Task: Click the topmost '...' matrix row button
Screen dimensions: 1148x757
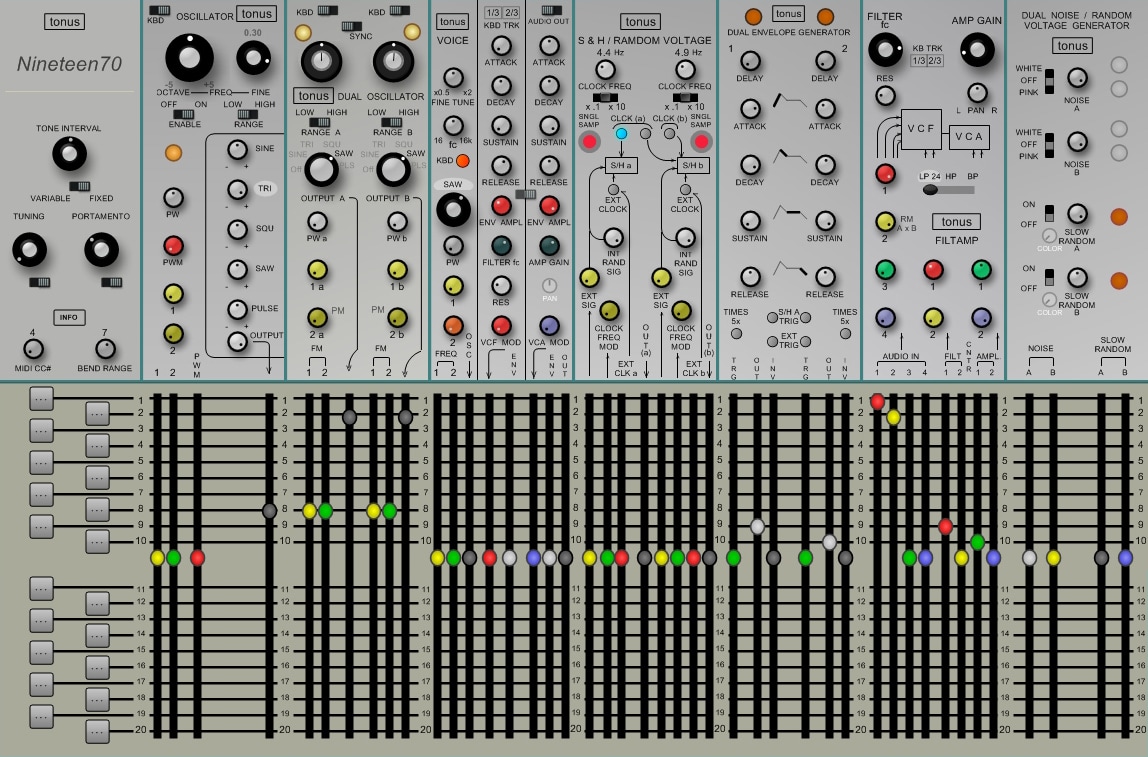Action: tap(41, 398)
